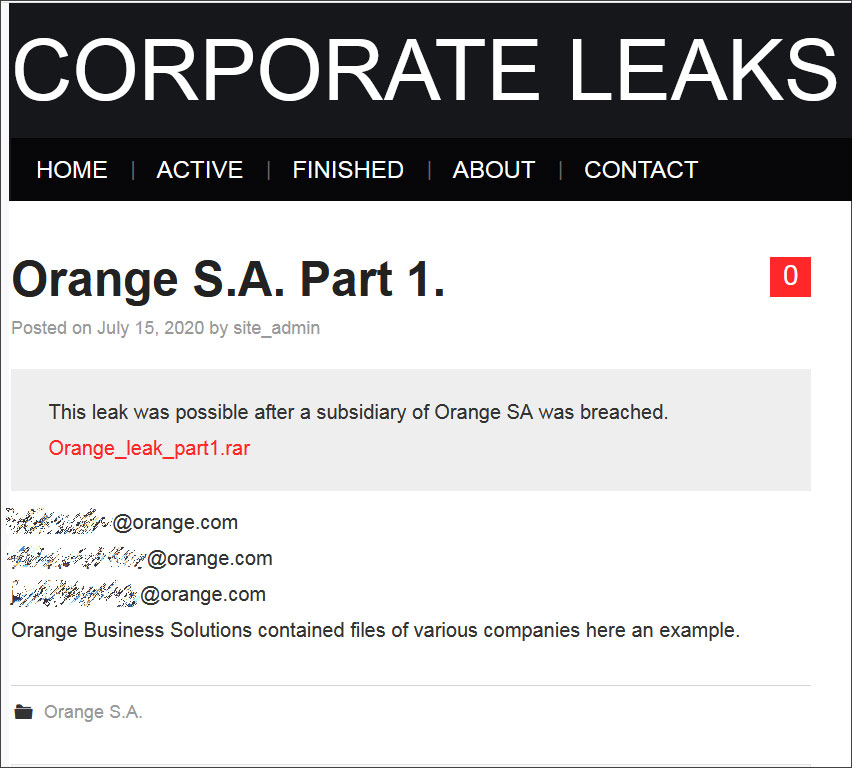Click the site_admin author name

(x=276, y=328)
